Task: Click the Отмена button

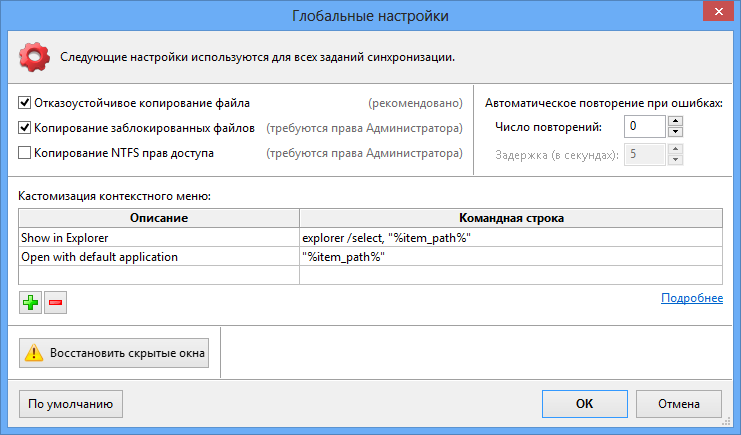Action: (x=678, y=404)
